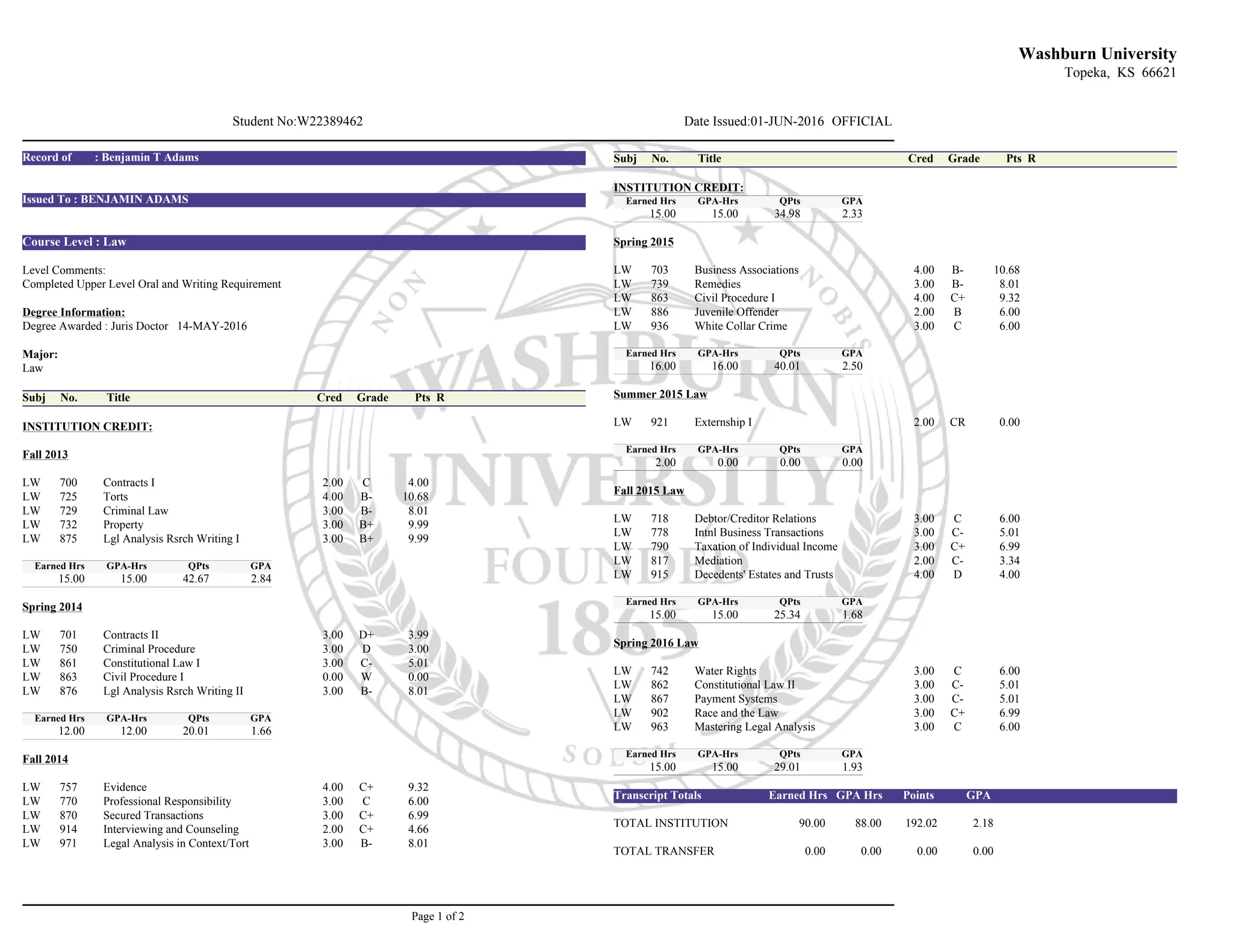Click the Spring 2014 term heading
This screenshot has width=1233, height=952.
click(52, 607)
